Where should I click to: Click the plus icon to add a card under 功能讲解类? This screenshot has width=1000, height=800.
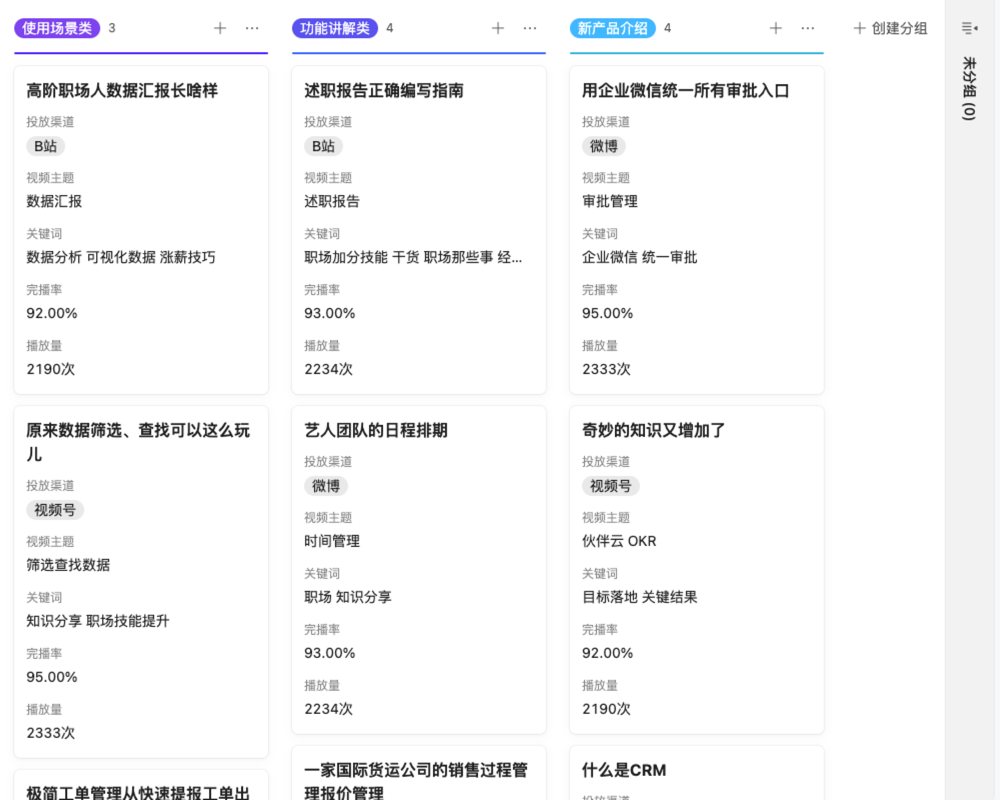[497, 29]
